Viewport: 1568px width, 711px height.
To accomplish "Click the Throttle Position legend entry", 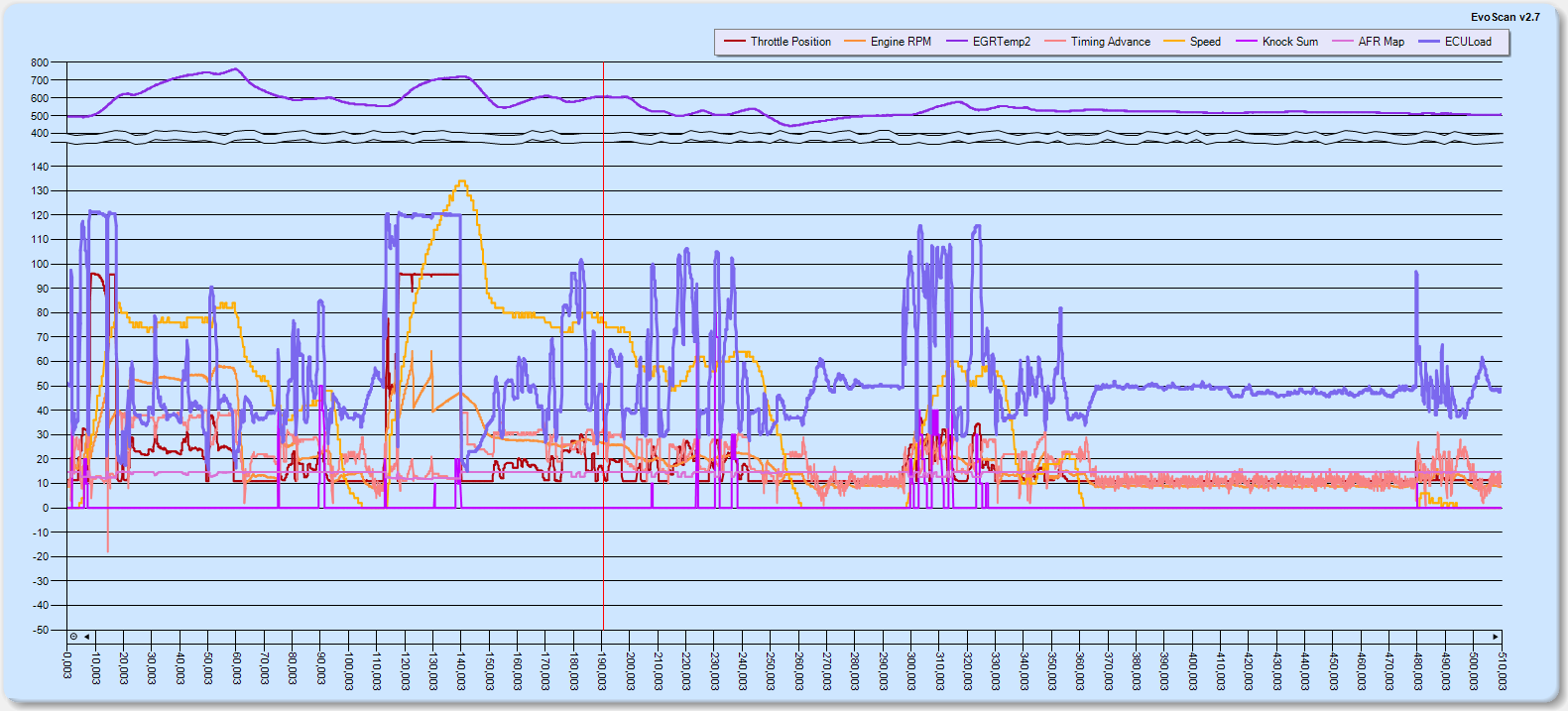I will (790, 42).
